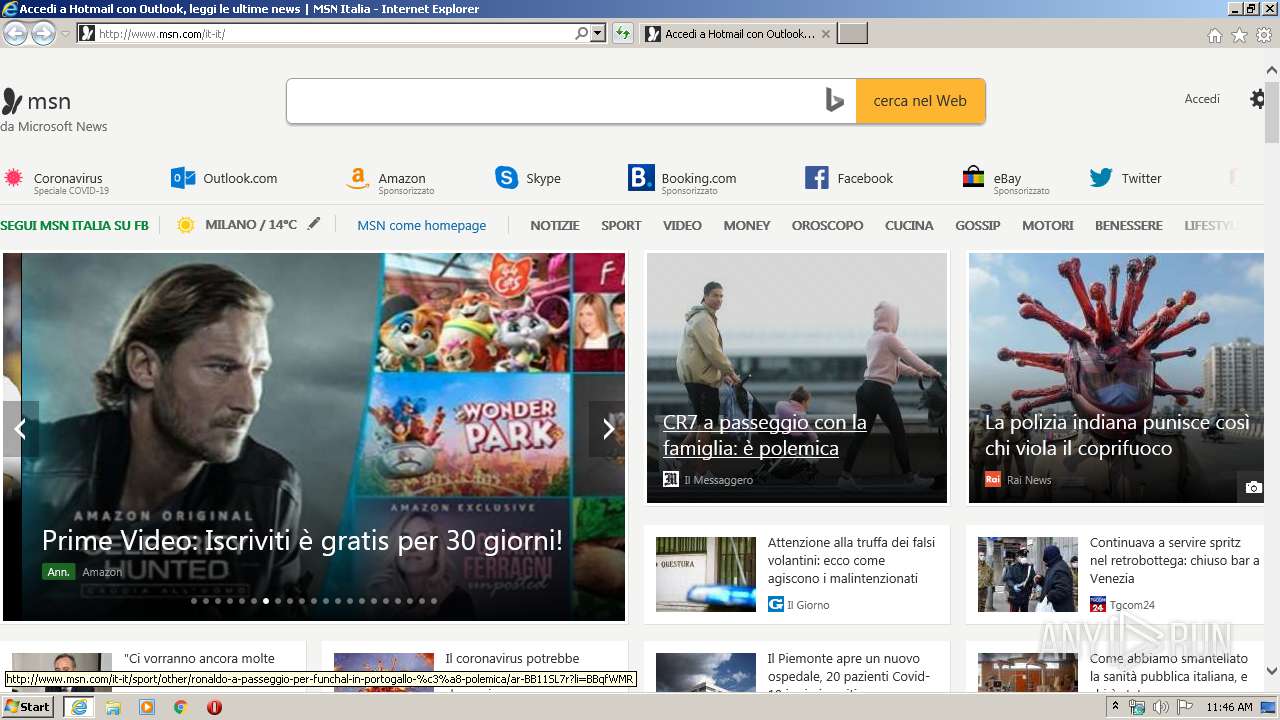1280x720 pixels.
Task: Open the browser Tools gear icon
Action: tap(1264, 35)
